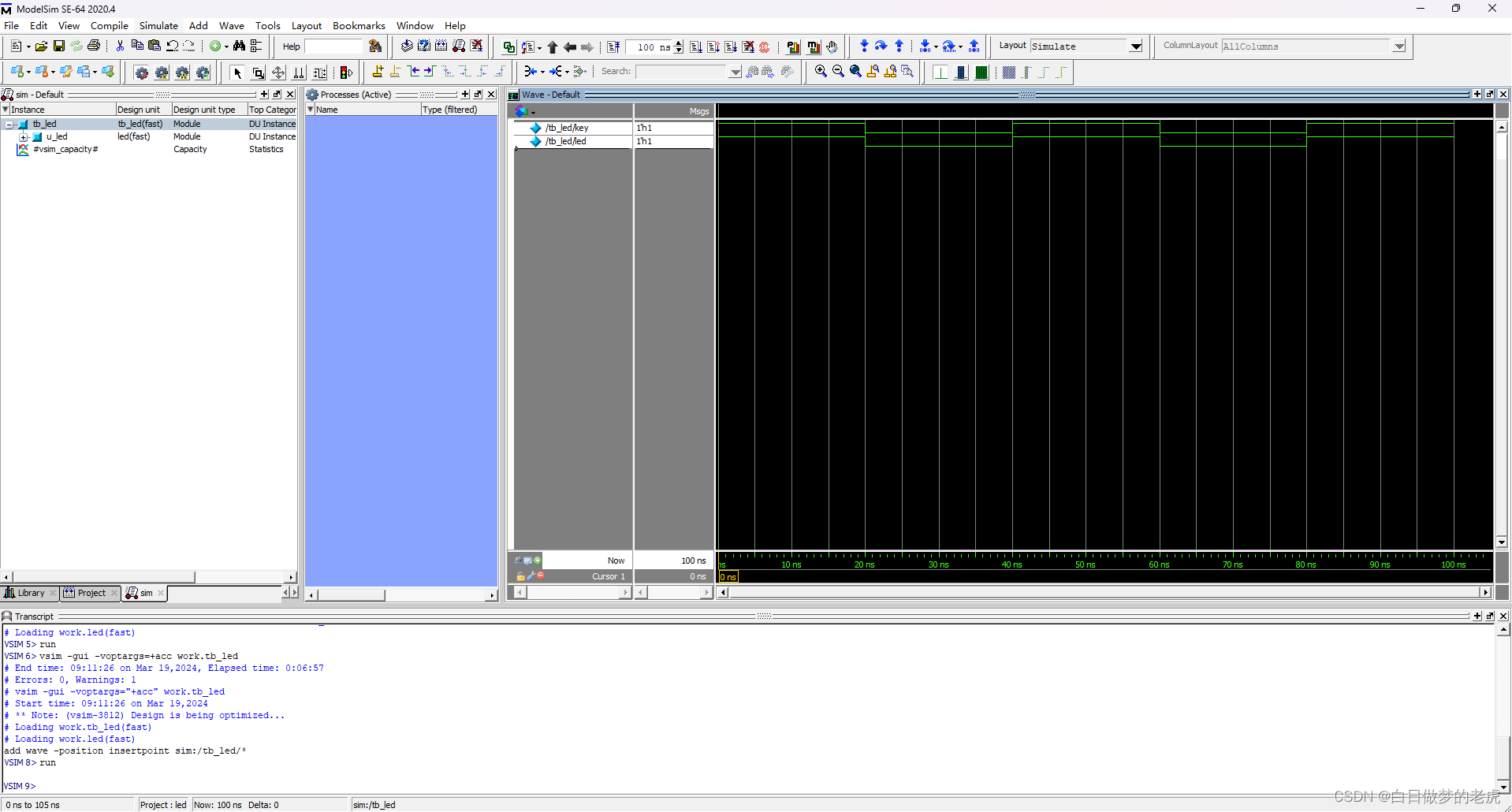The image size is (1512, 812).
Task: Click the Zoom Full icon
Action: coord(855,72)
